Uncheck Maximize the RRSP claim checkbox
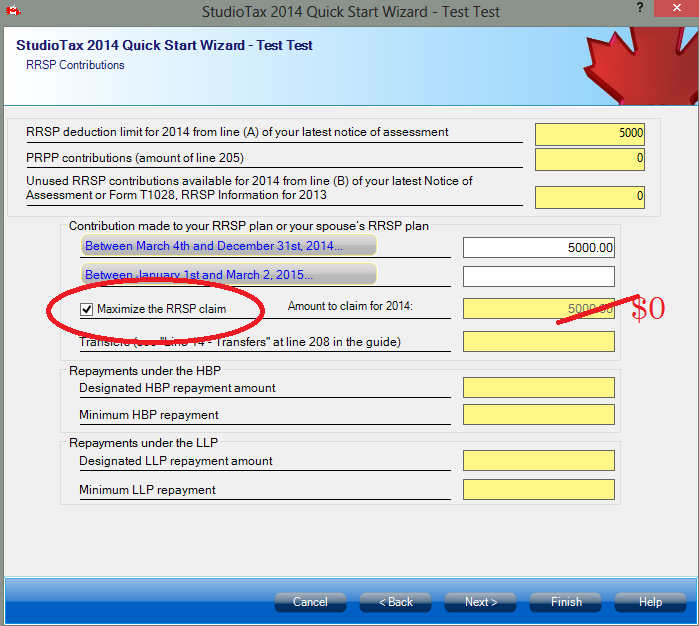The height and width of the screenshot is (626, 699). coord(86,309)
